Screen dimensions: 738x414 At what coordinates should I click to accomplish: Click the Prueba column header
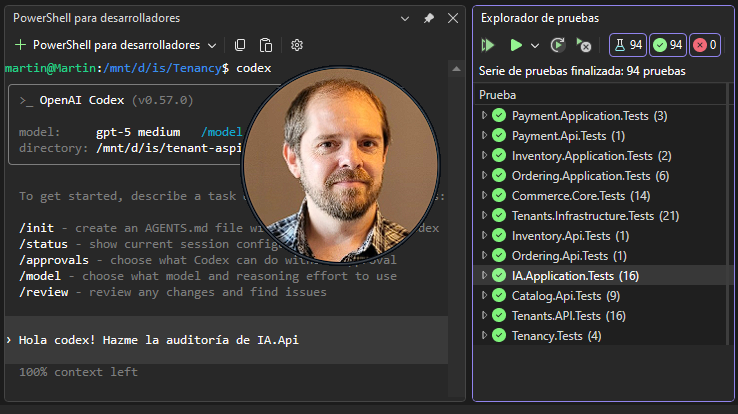497,95
